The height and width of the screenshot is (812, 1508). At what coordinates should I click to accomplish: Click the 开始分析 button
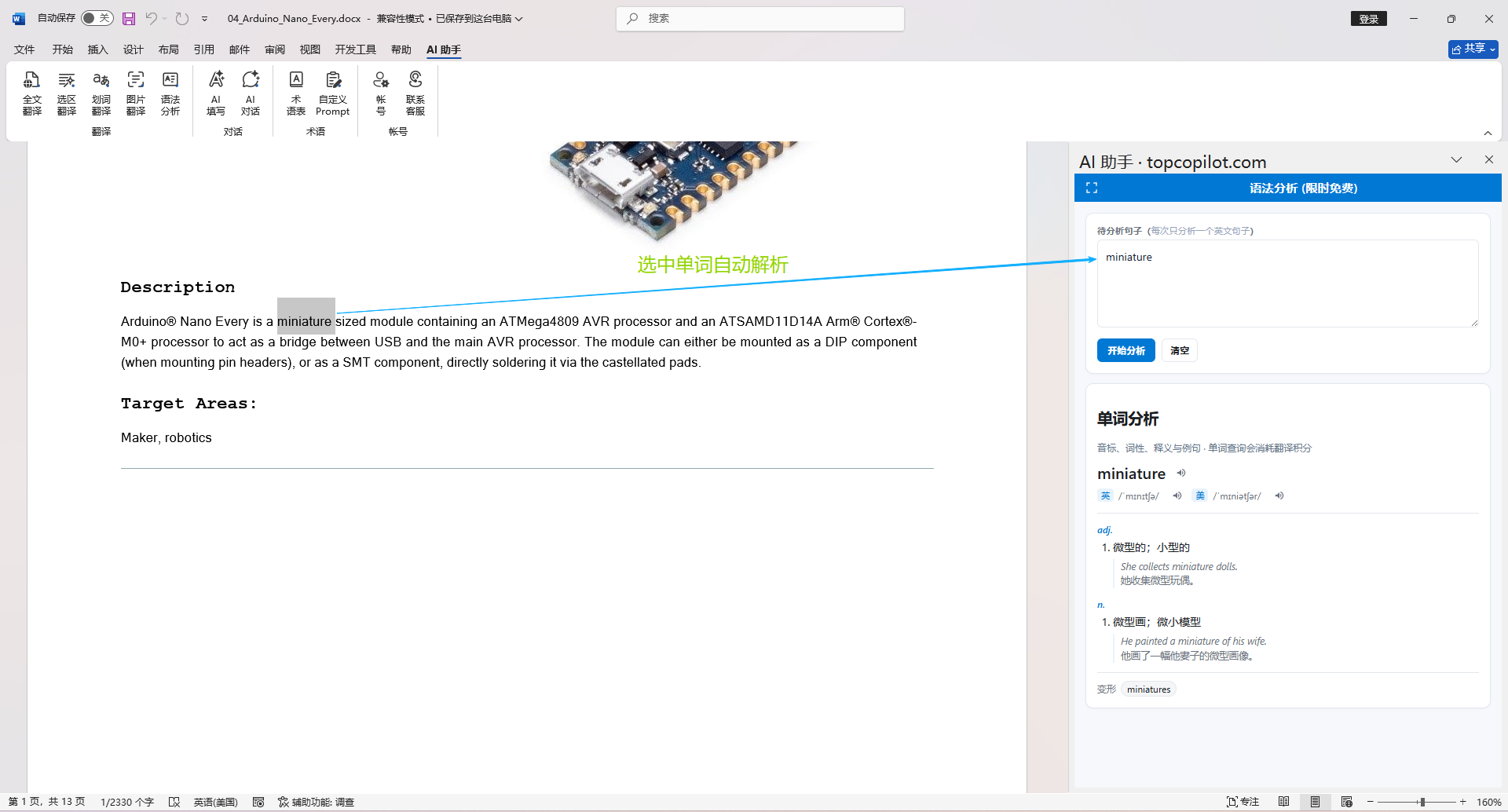[x=1126, y=350]
